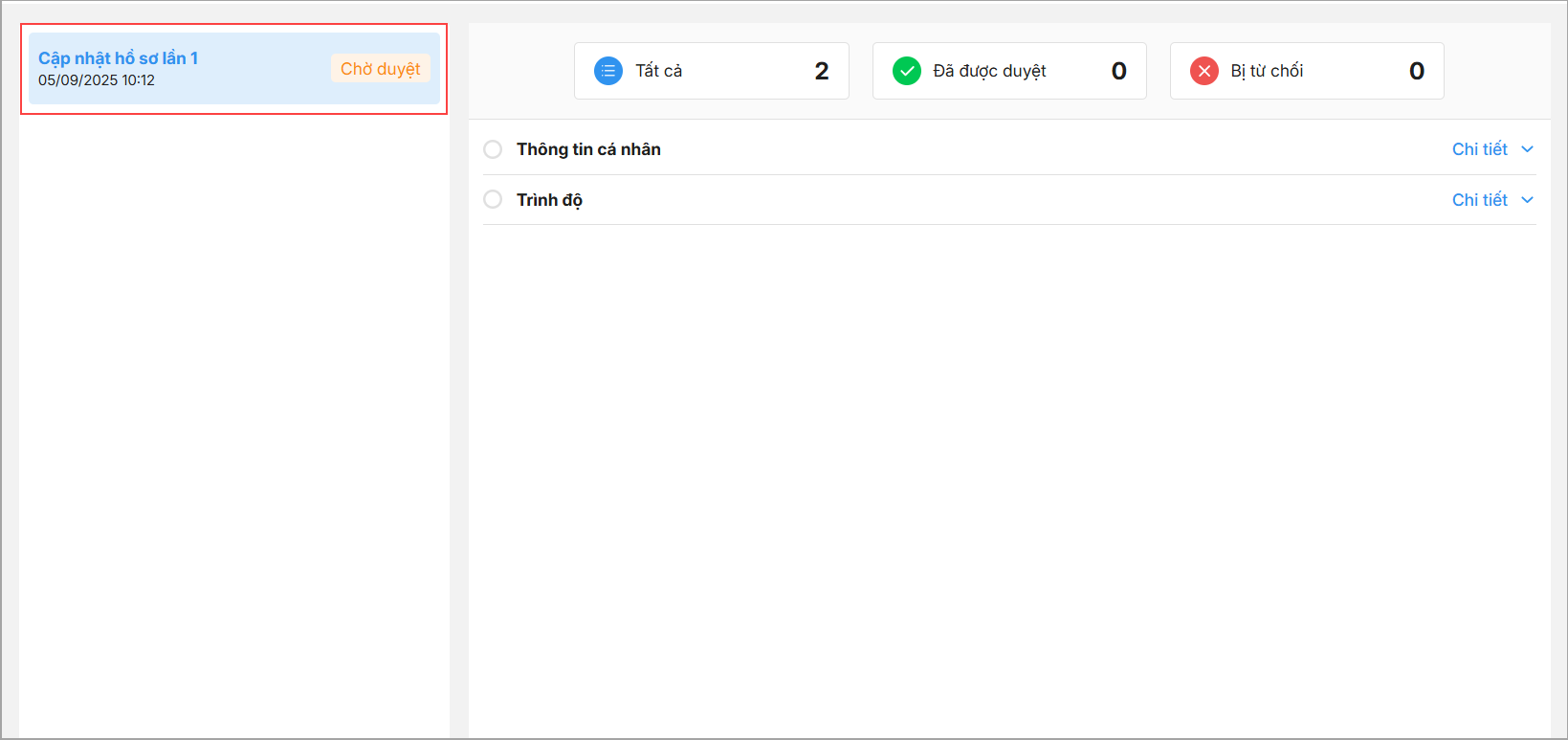Click the blue list icon beside Tất cả
The image size is (1568, 740).
[x=608, y=71]
